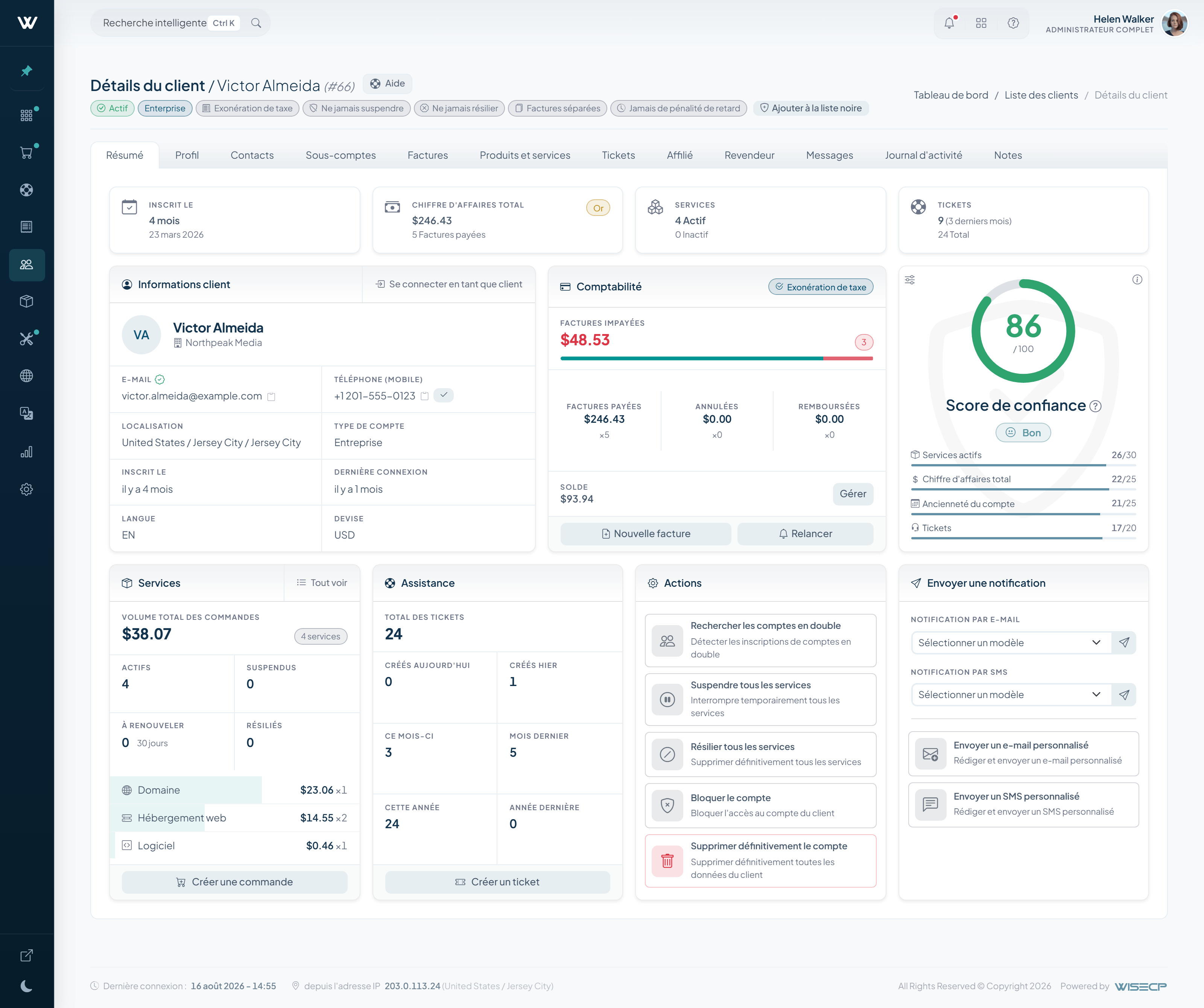Toggle Jamais de pénalité de retard tag
The width and height of the screenshot is (1204, 1008).
click(678, 108)
